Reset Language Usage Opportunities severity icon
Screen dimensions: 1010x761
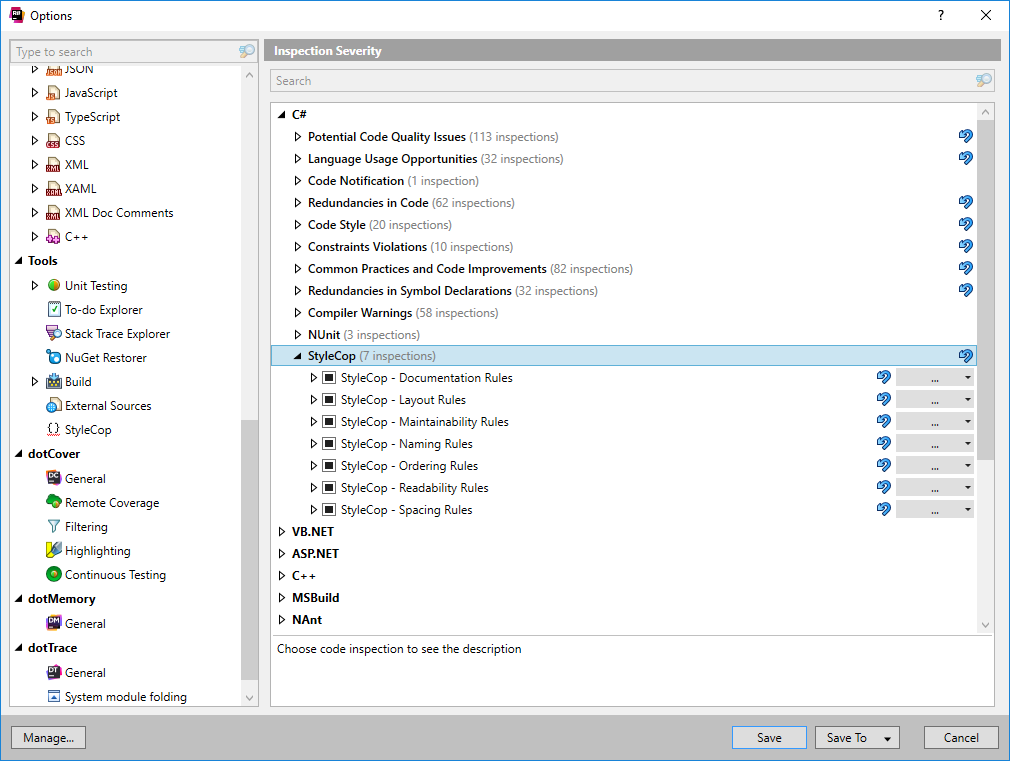965,158
